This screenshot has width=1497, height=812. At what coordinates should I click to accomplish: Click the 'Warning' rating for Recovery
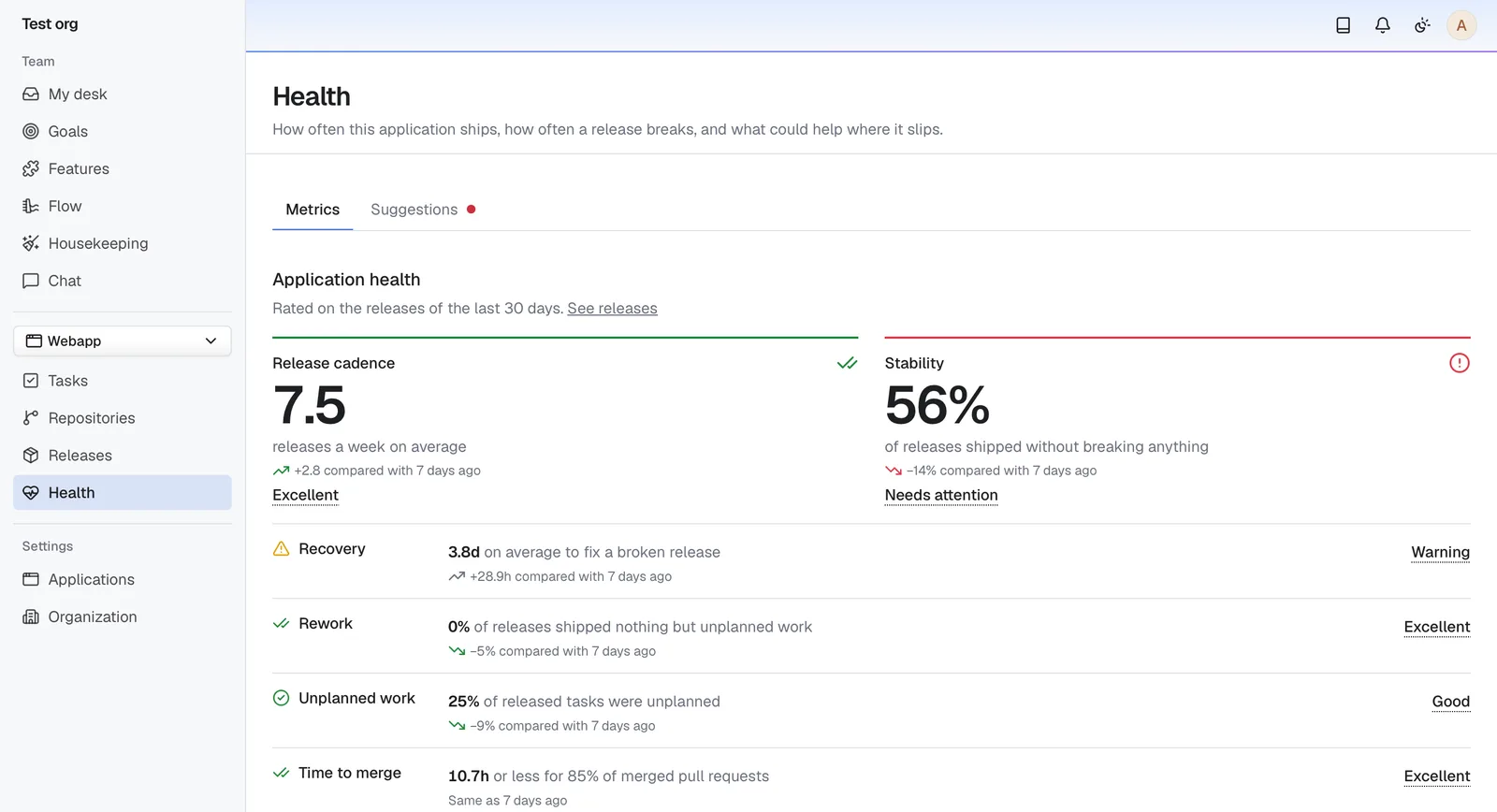click(1440, 553)
